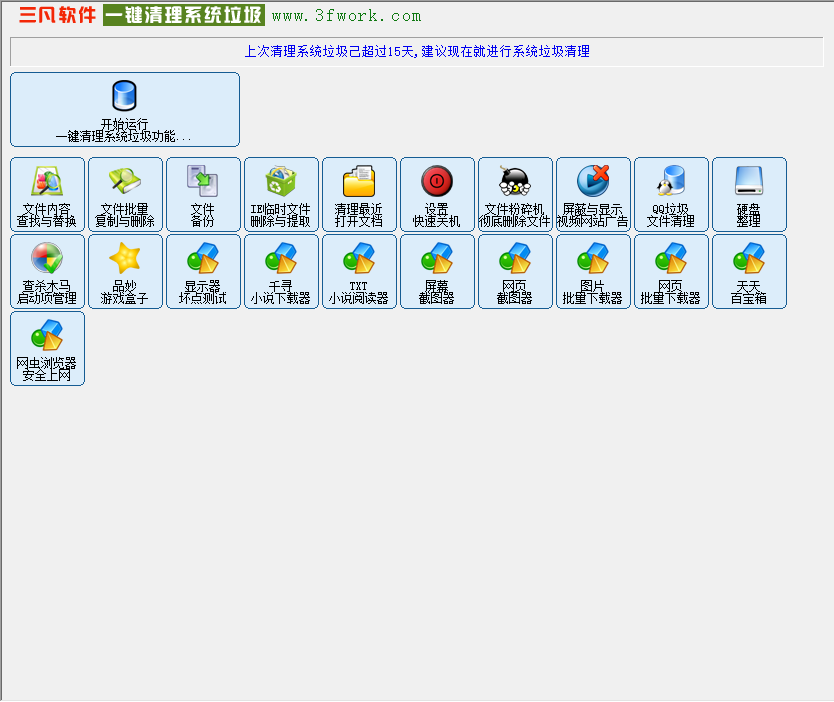This screenshot has width=834, height=702.
Task: Open the Quick Shutdown settings tool
Action: [436, 193]
